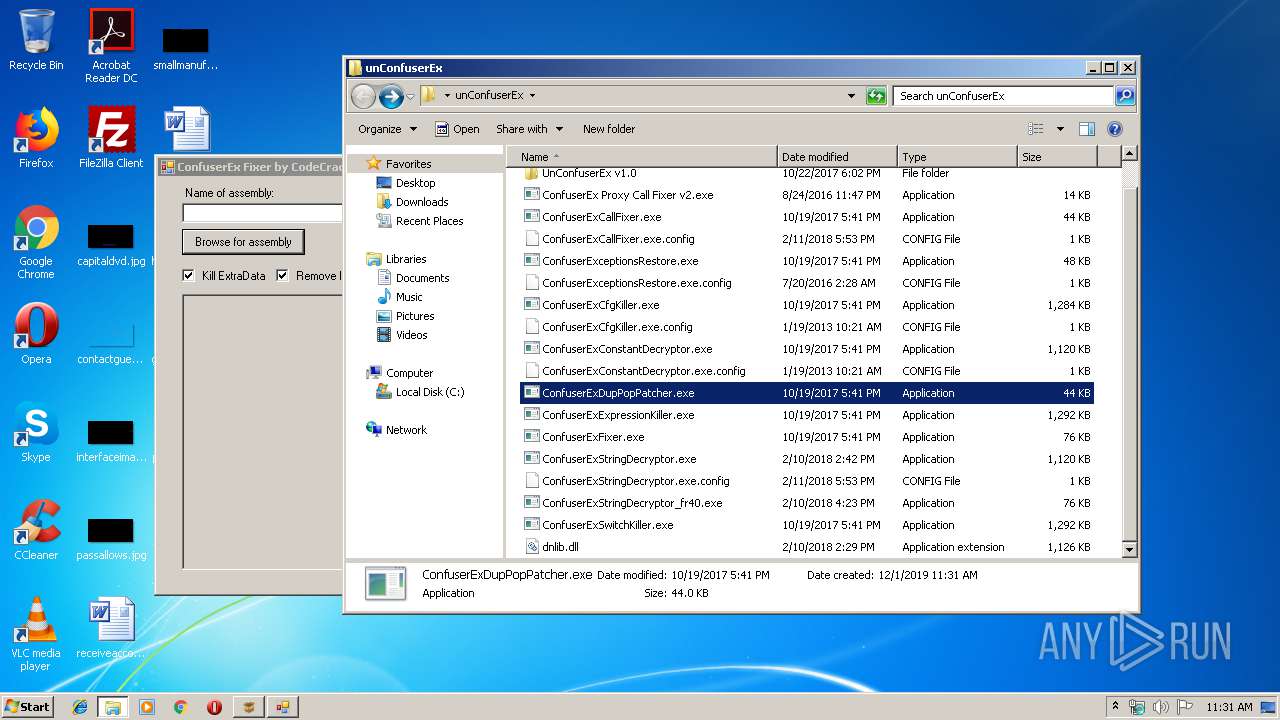Screen dimensions: 1280x720
Task: Select Computer in the navigation pane
Action: pos(409,373)
